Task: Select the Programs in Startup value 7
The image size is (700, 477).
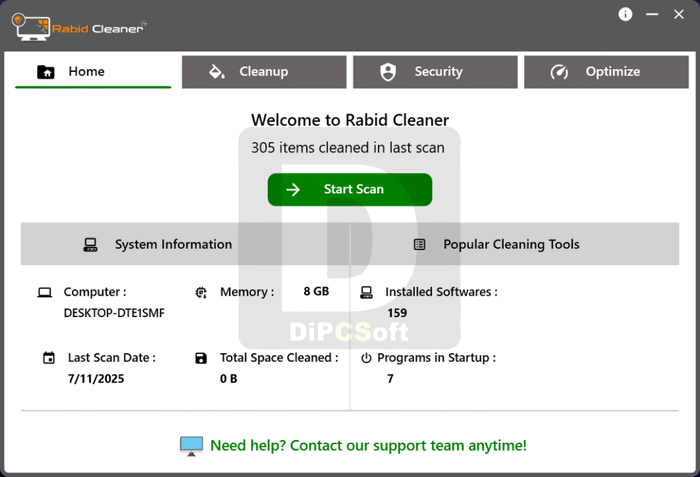Action: [x=390, y=379]
